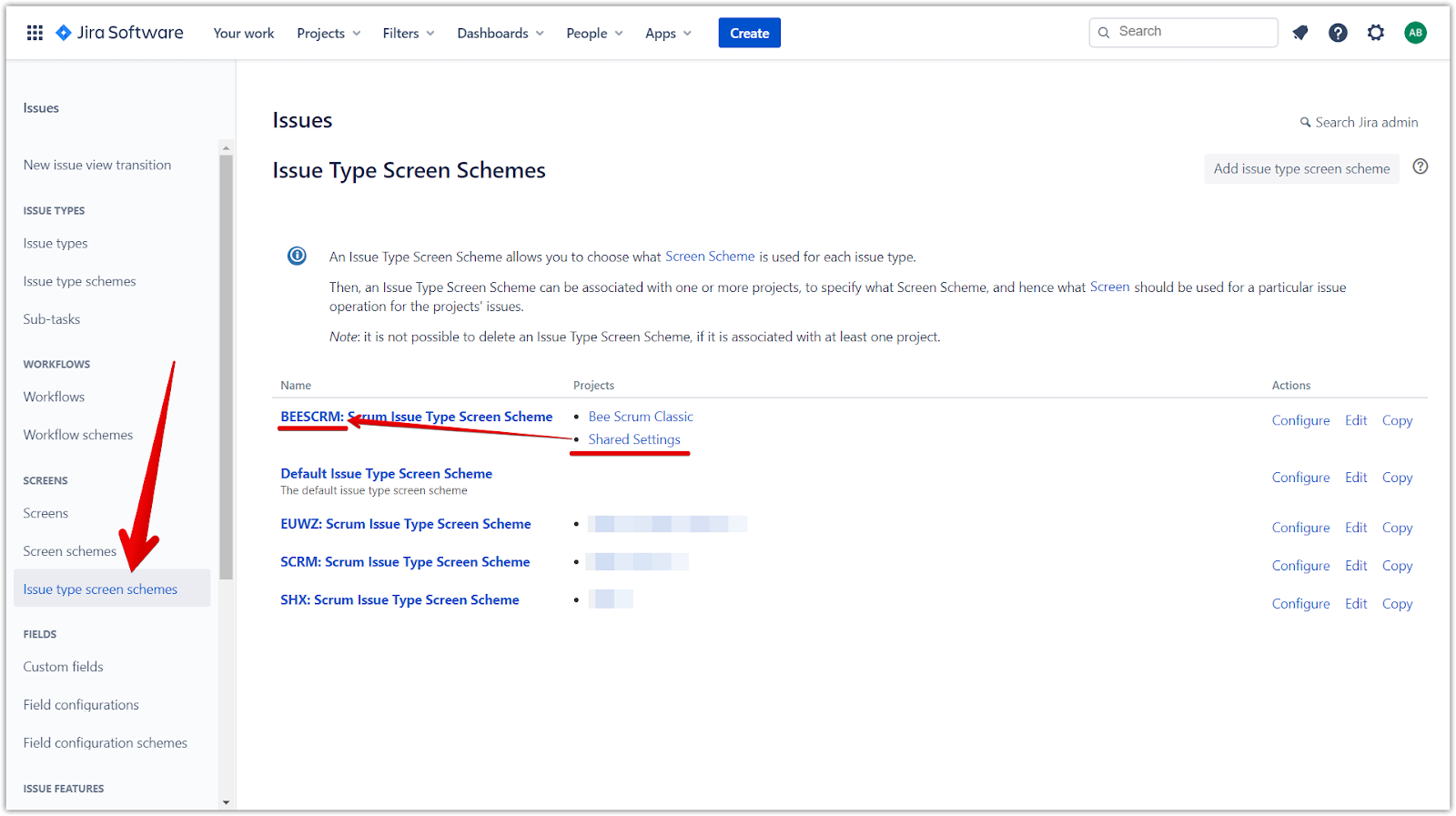Open Your work menu item
The image size is (1456, 816).
(244, 33)
